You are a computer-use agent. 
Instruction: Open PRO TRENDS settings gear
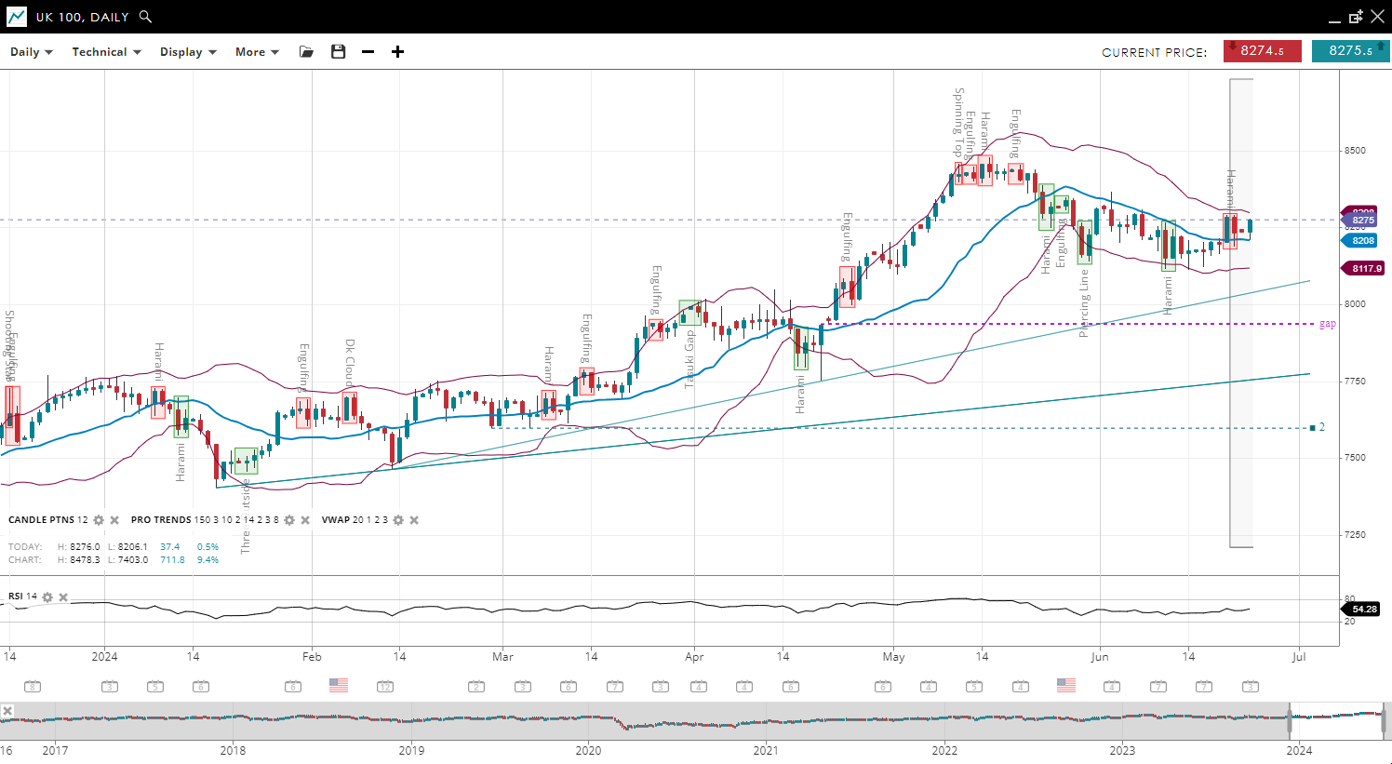click(x=290, y=520)
